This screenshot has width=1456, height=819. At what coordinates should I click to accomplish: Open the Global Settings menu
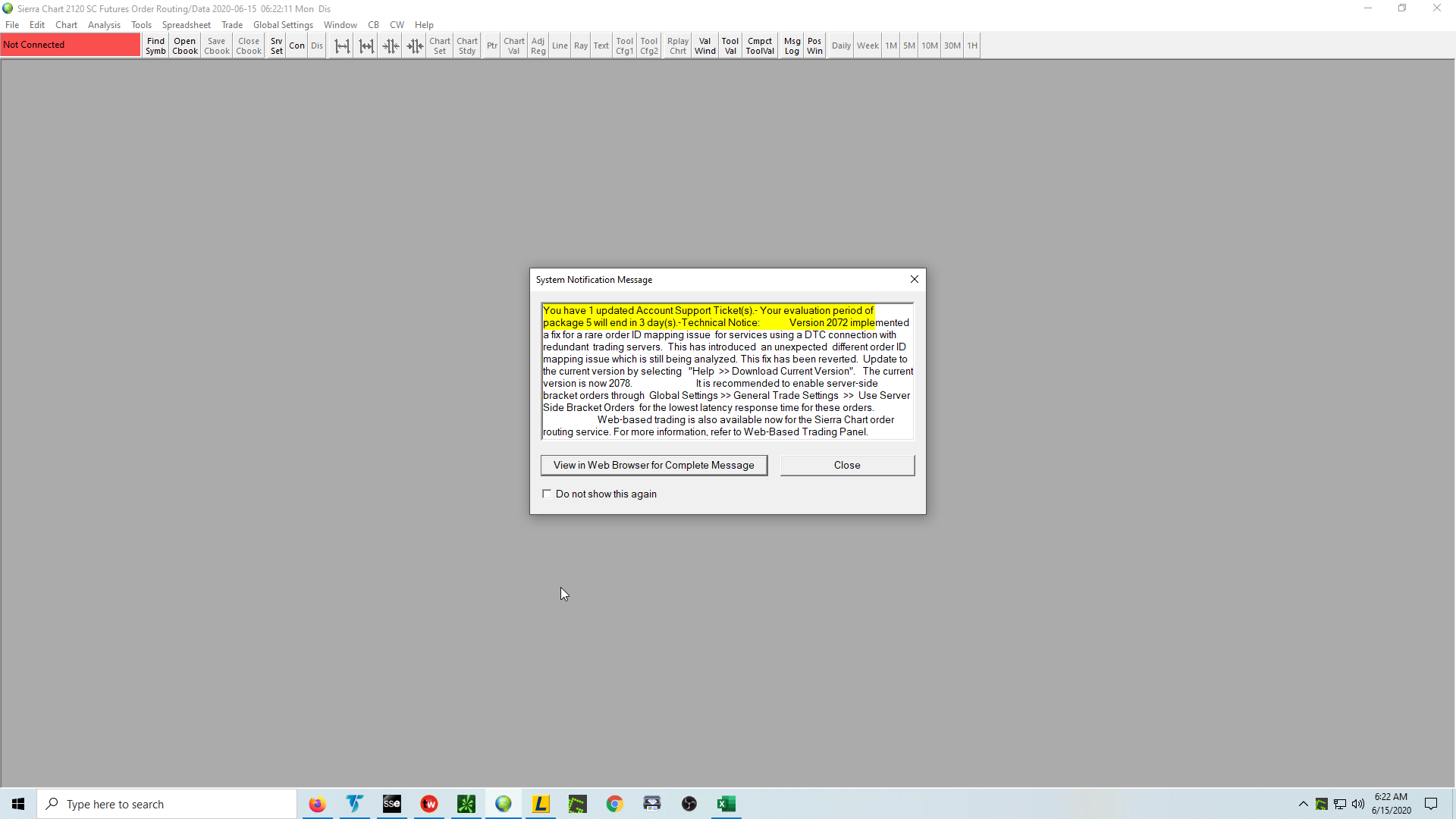[283, 25]
